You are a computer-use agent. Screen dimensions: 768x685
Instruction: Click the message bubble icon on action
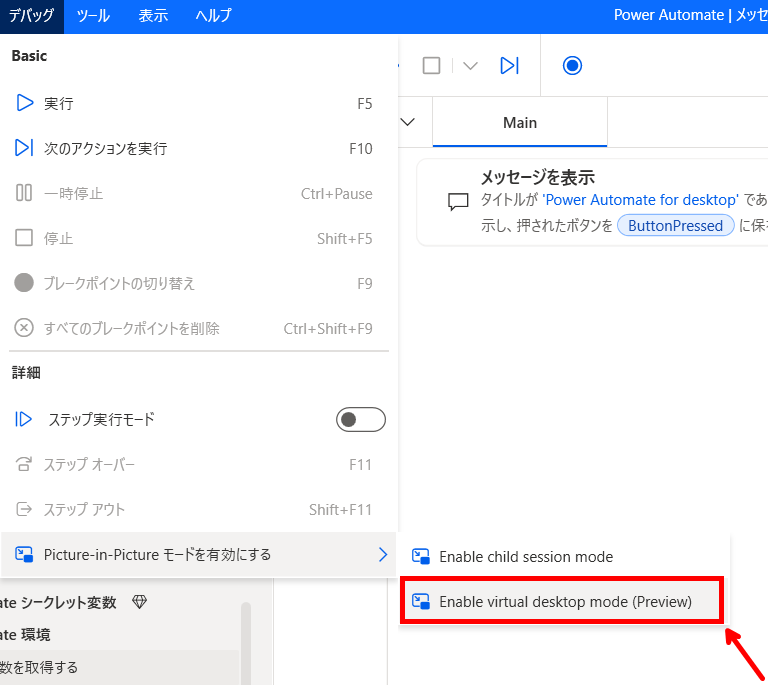click(458, 202)
